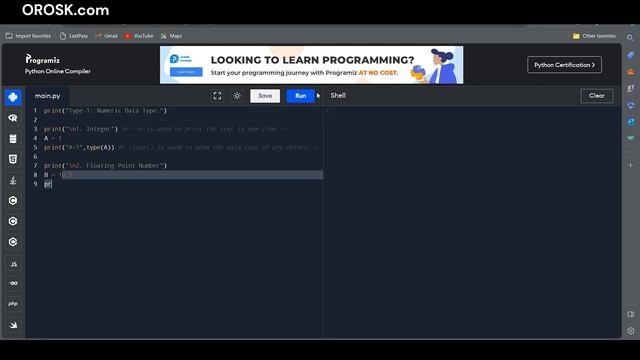Image resolution: width=640 pixels, height=360 pixels.
Task: Click line 7 Floating Point Number print
Action: (x=105, y=166)
